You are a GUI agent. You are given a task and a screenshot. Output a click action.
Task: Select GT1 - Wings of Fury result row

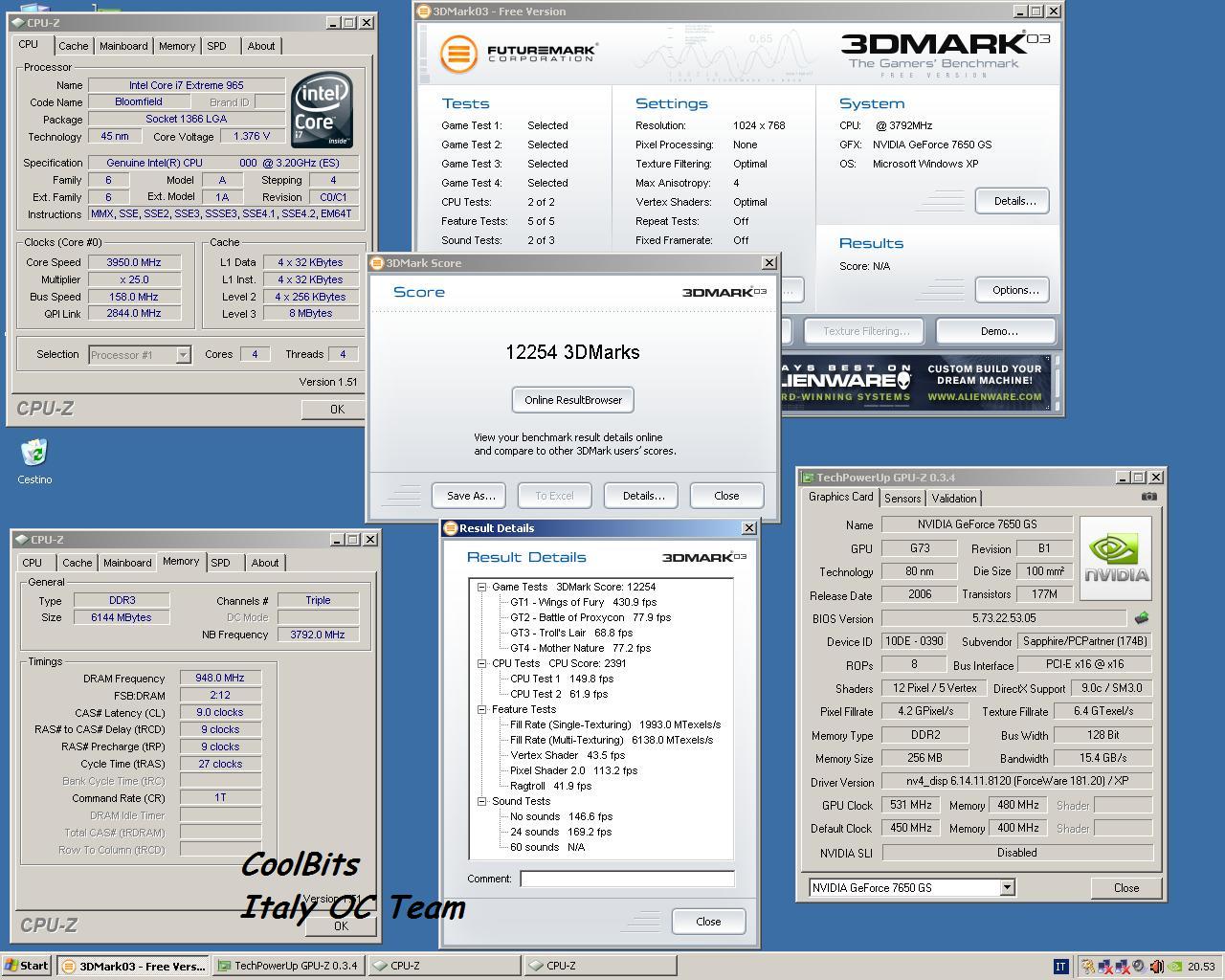583,602
